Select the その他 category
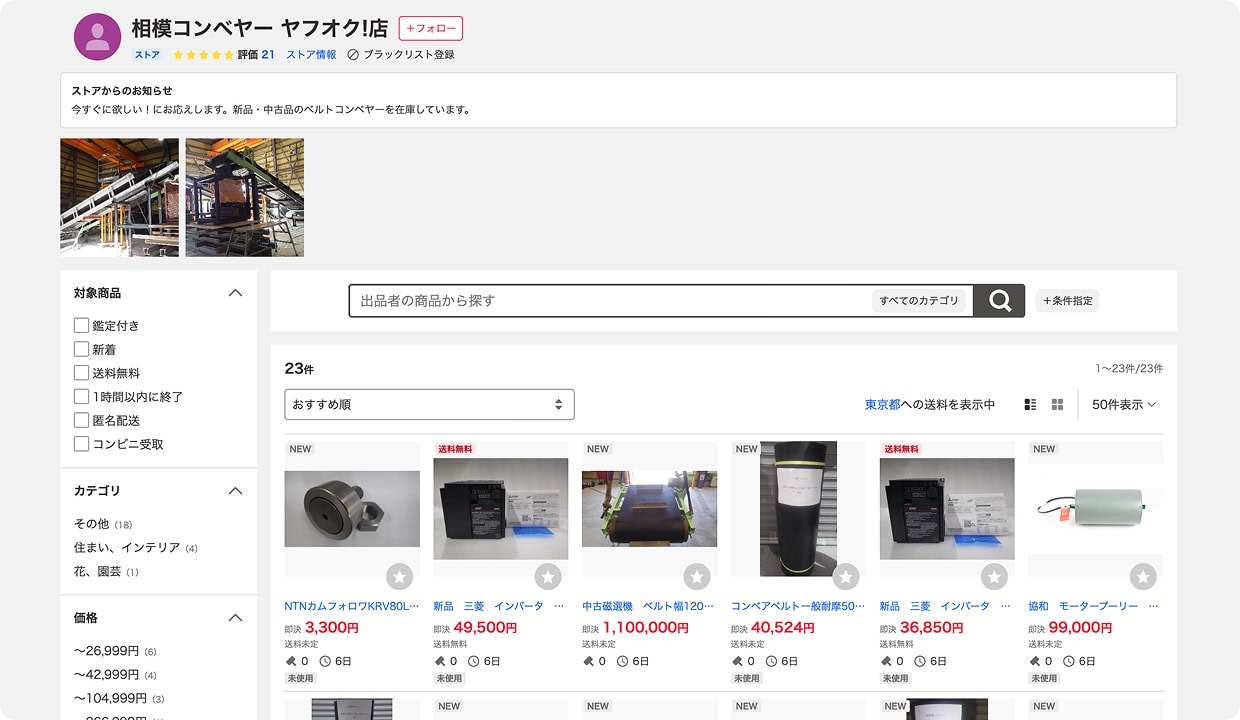The height and width of the screenshot is (720, 1240). pyautogui.click(x=91, y=524)
